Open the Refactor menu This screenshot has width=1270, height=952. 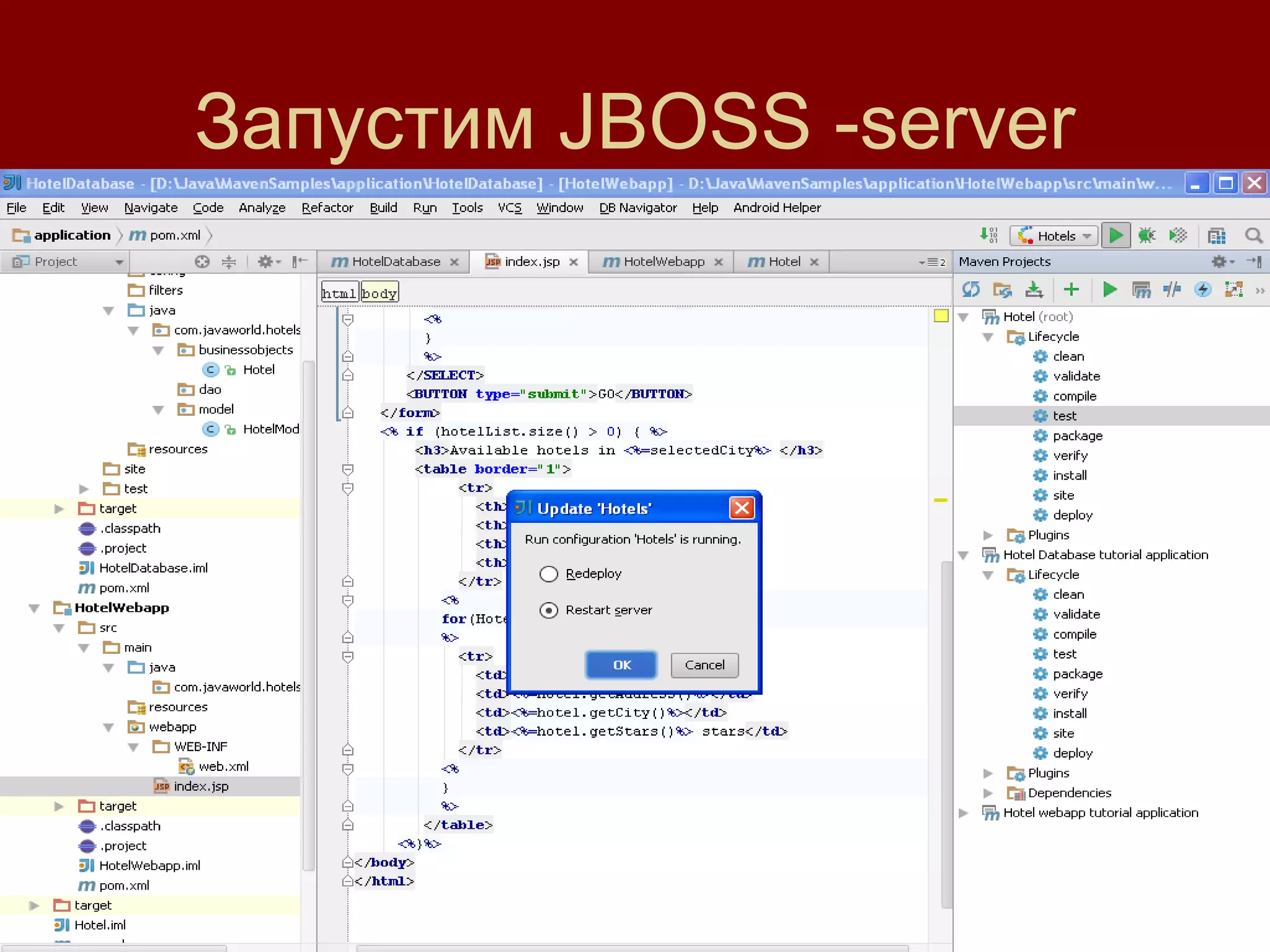[327, 208]
